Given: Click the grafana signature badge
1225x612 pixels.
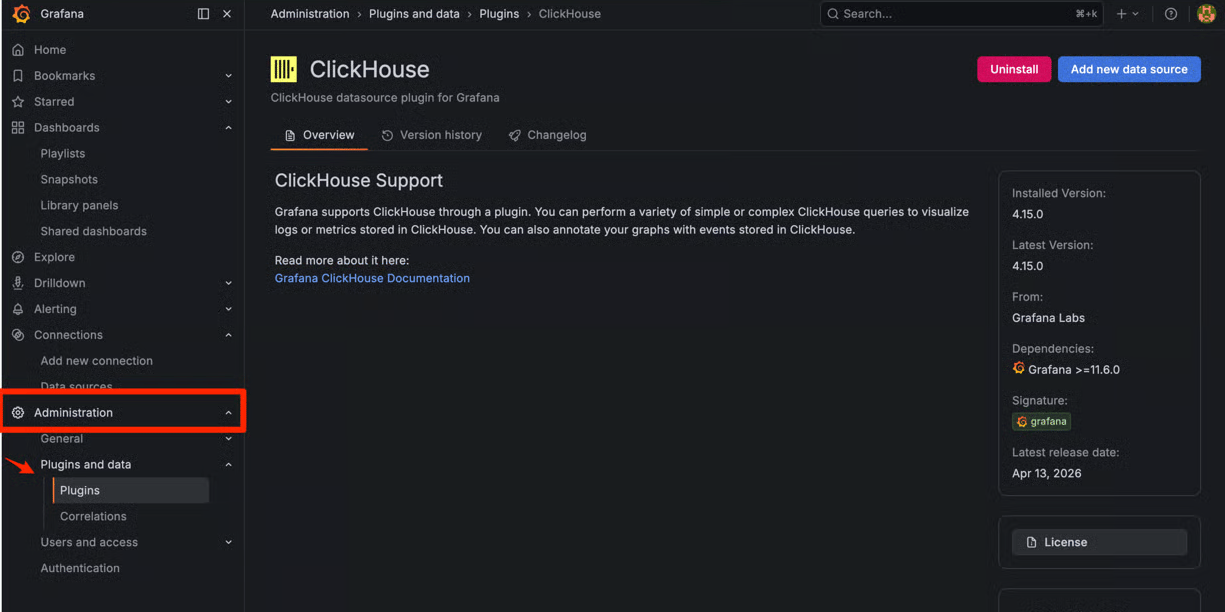Looking at the screenshot, I should click(x=1041, y=421).
